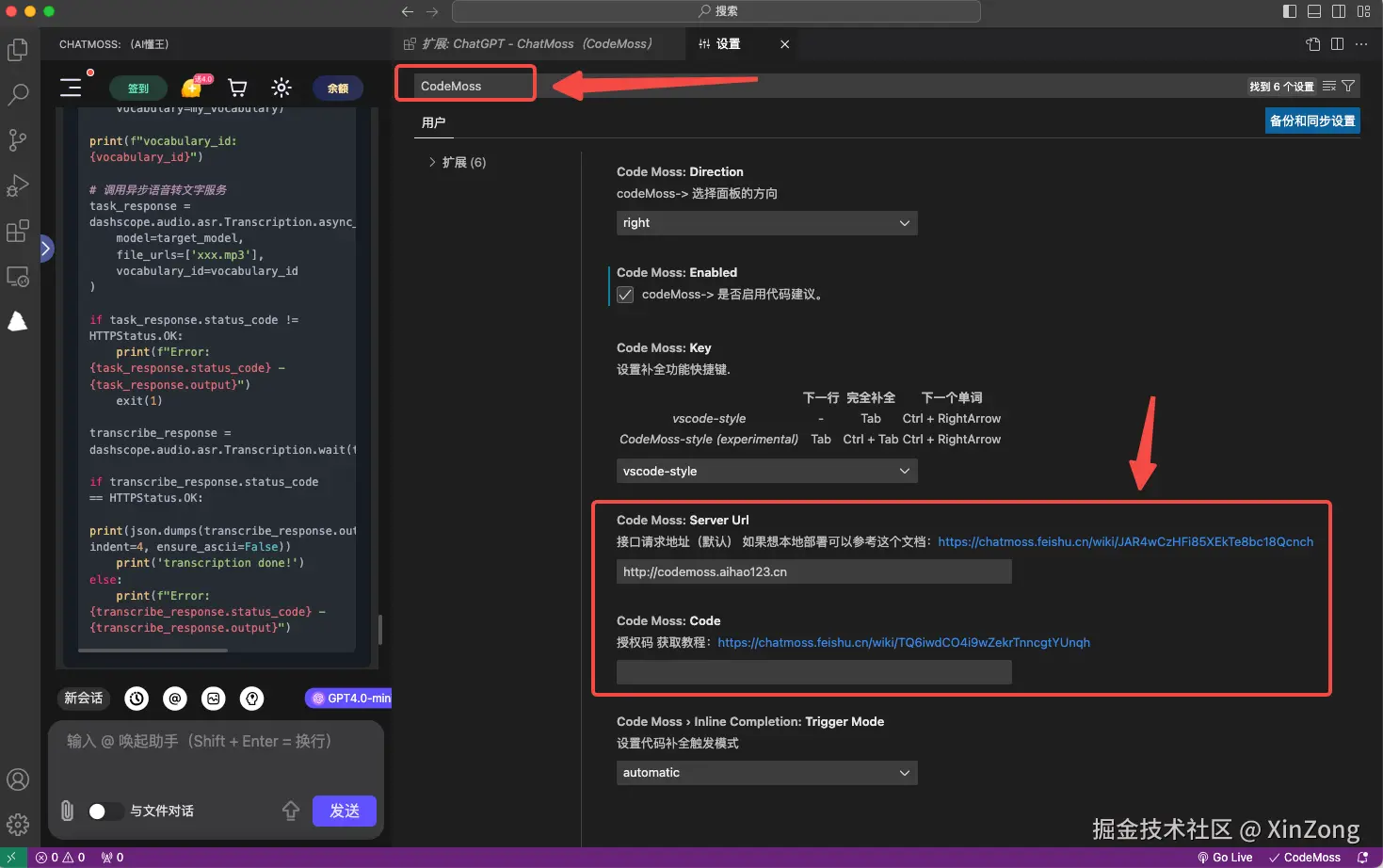Viewport: 1383px width, 868px height.
Task: Open the 授权码 tutorial feishu link
Action: 904,643
